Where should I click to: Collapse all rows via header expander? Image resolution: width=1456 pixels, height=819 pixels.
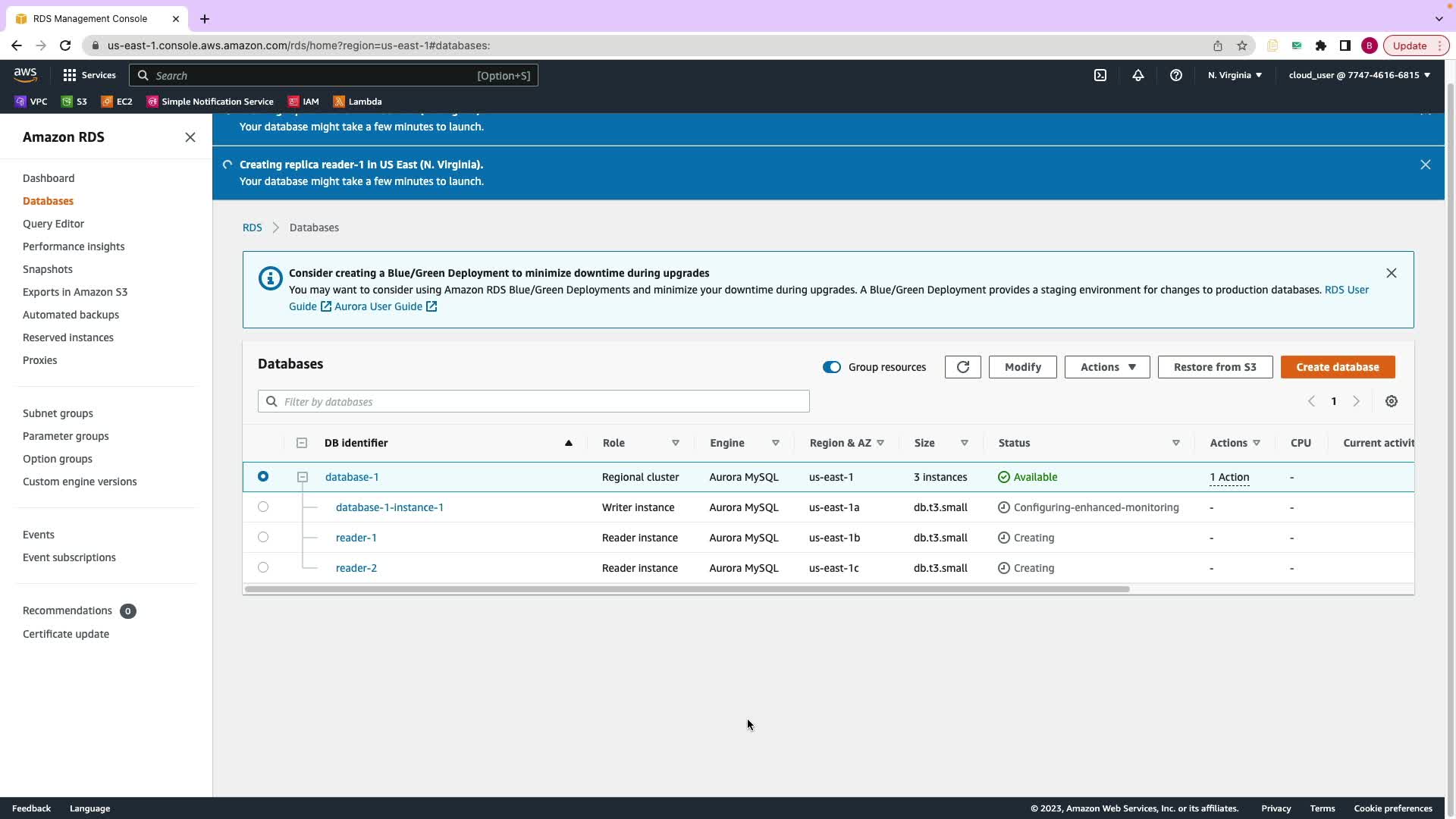pos(302,443)
